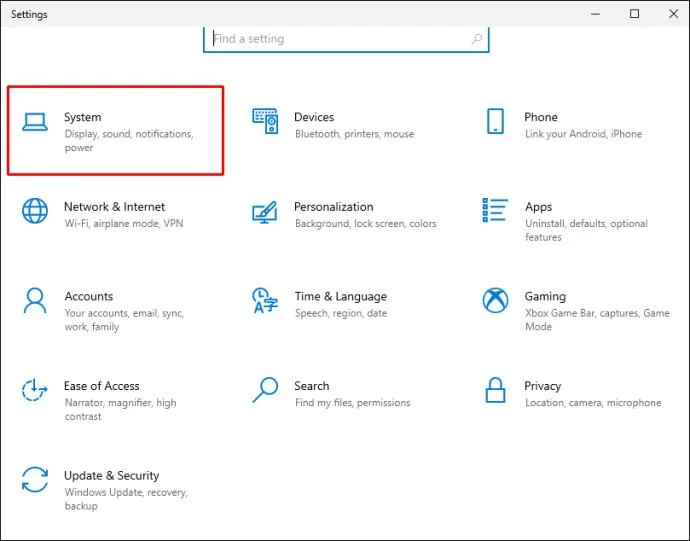Click the Network & Internet globe icon
The image size is (690, 541).
coord(35,210)
